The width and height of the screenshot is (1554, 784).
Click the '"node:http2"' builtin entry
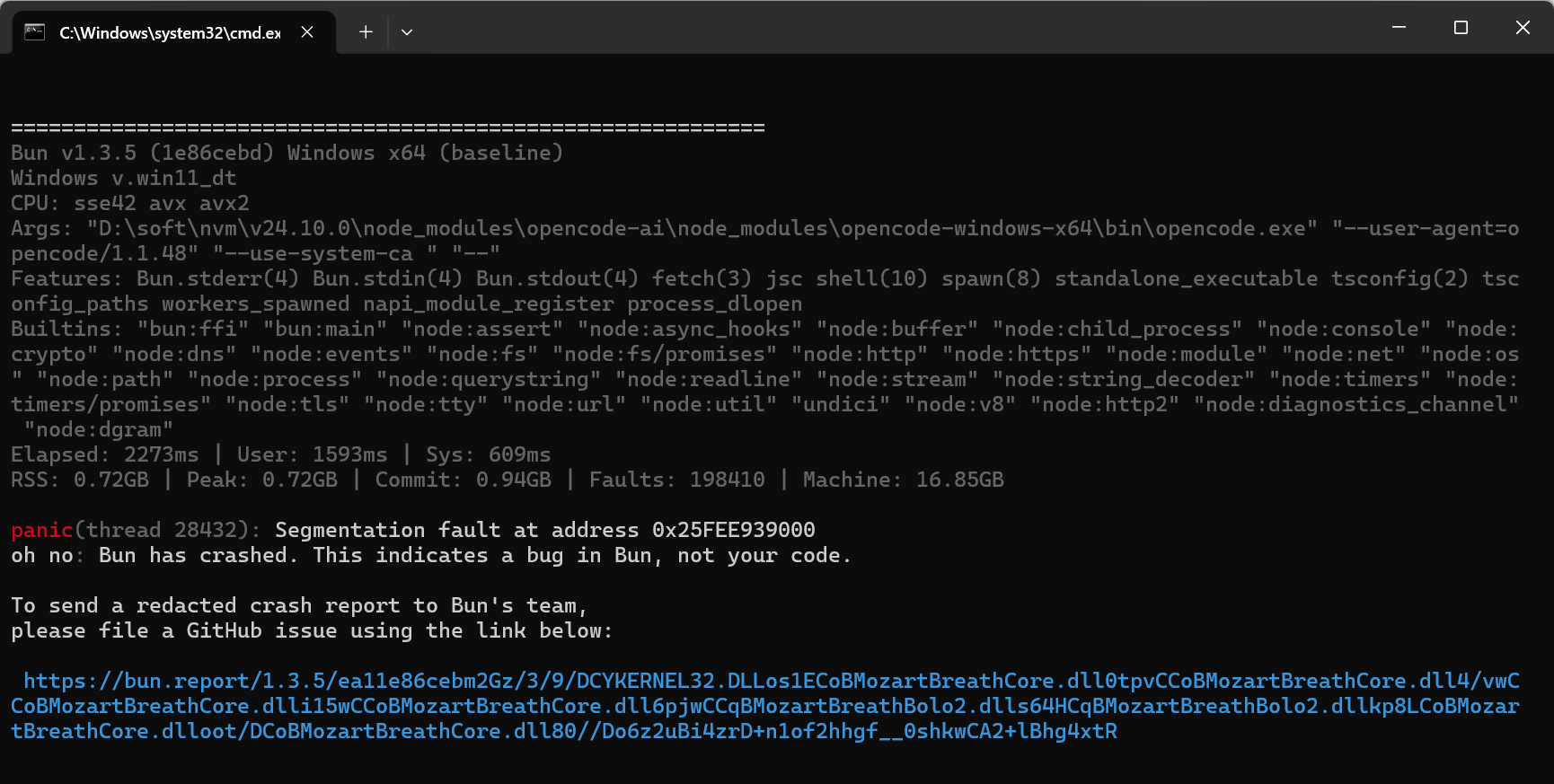click(x=1105, y=404)
